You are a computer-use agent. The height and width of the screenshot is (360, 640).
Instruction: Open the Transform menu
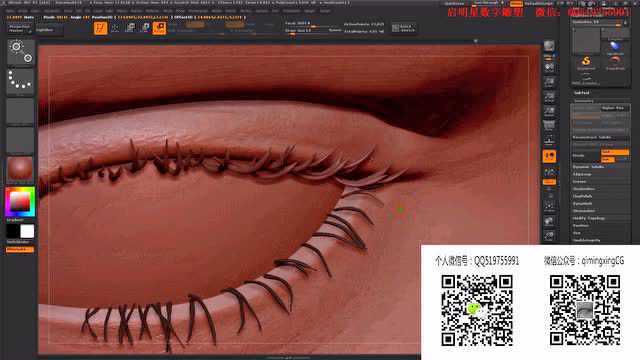[291, 11]
